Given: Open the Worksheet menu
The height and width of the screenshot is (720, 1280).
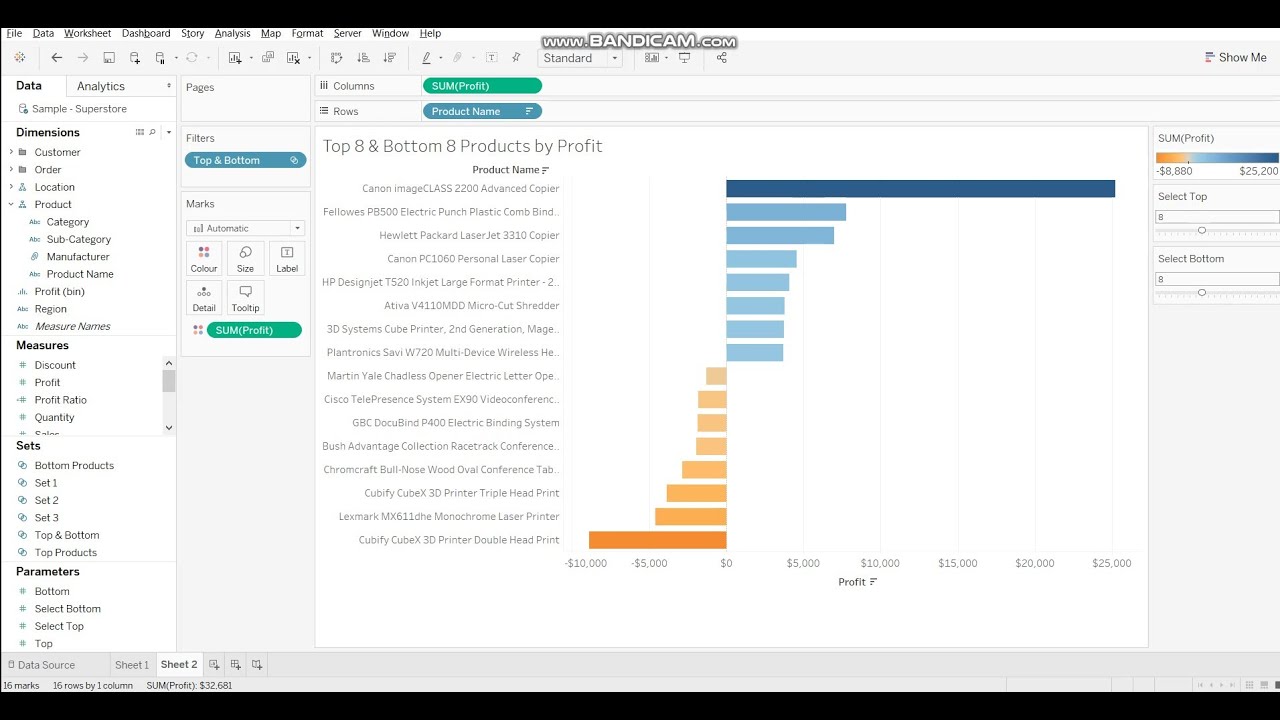Looking at the screenshot, I should [88, 33].
